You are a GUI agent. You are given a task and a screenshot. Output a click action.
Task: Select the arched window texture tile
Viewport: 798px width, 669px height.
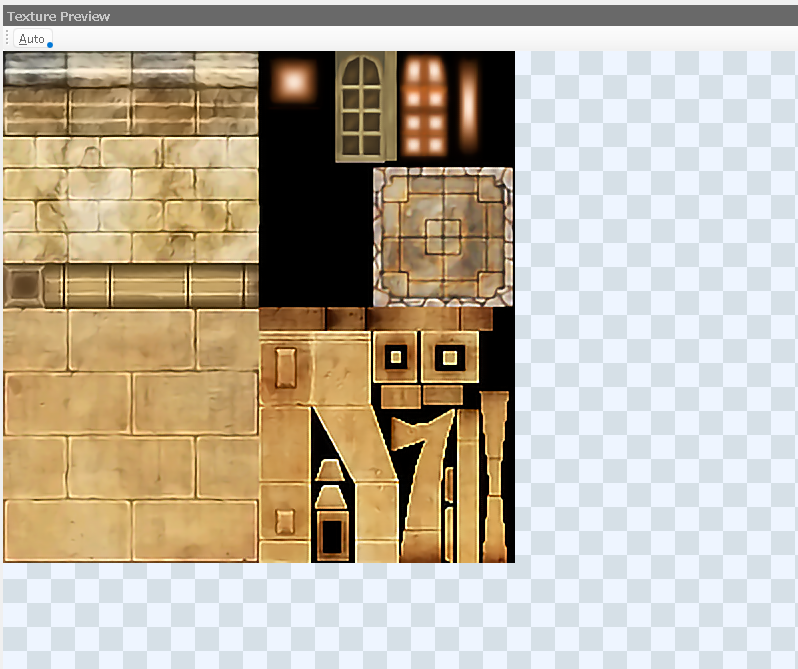(x=360, y=106)
